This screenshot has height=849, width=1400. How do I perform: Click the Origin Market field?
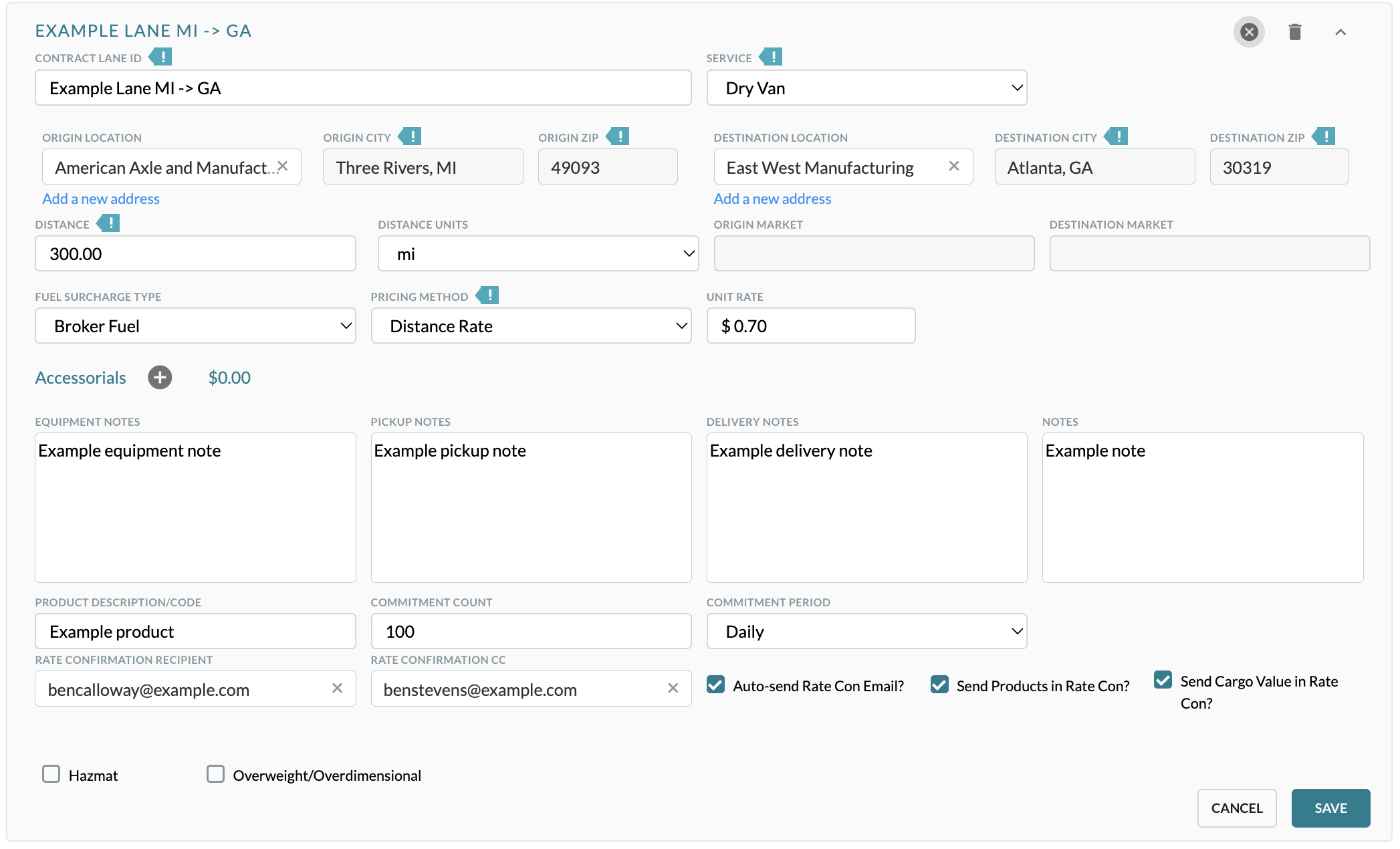(874, 254)
